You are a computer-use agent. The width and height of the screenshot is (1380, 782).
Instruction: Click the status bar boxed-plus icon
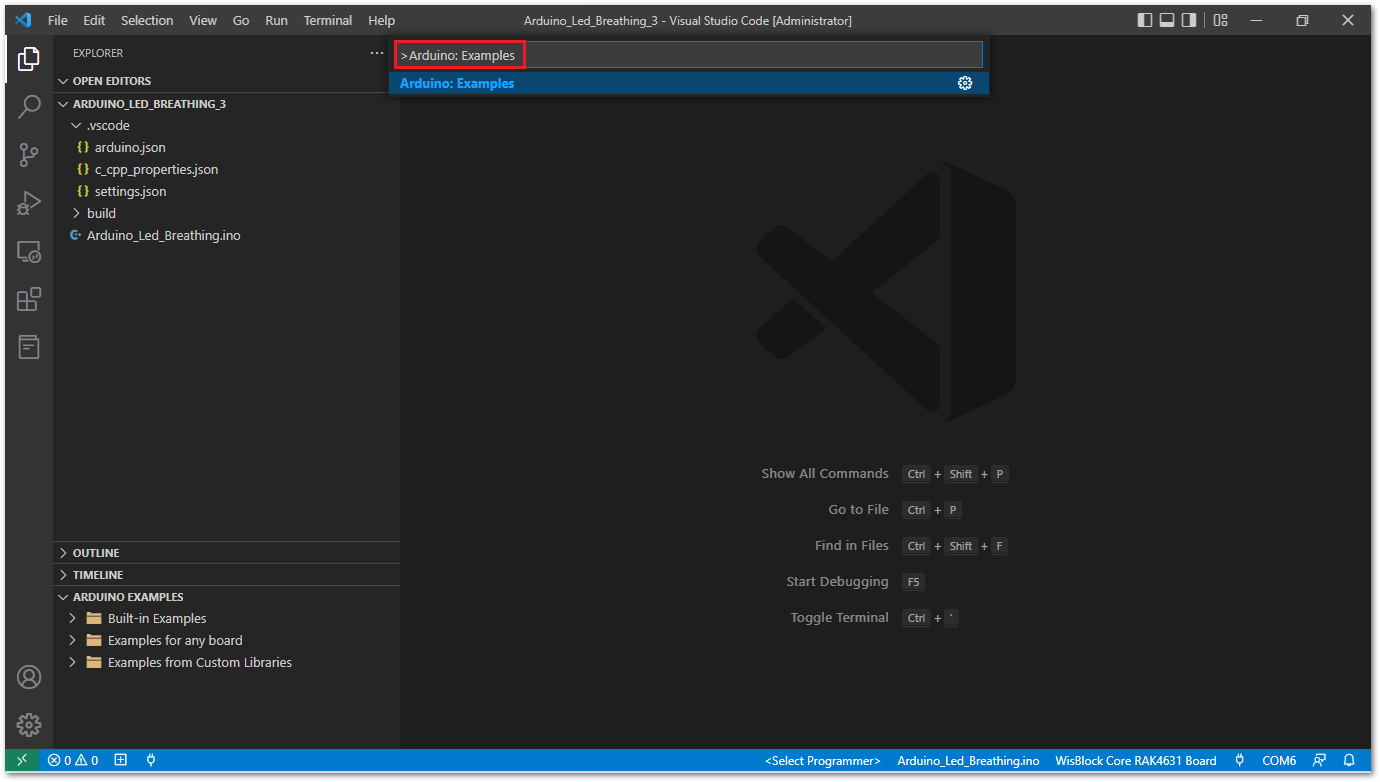pyautogui.click(x=121, y=760)
